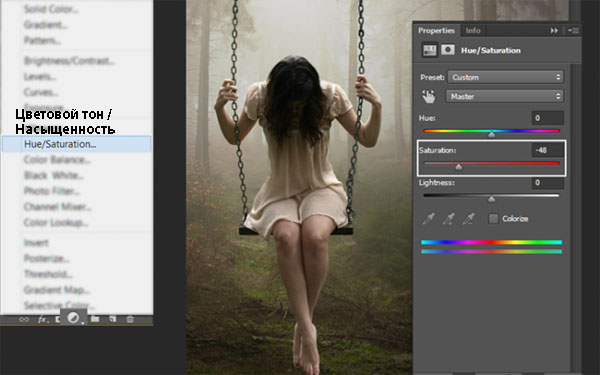Click the lower adjusted color range bar

tap(491, 251)
